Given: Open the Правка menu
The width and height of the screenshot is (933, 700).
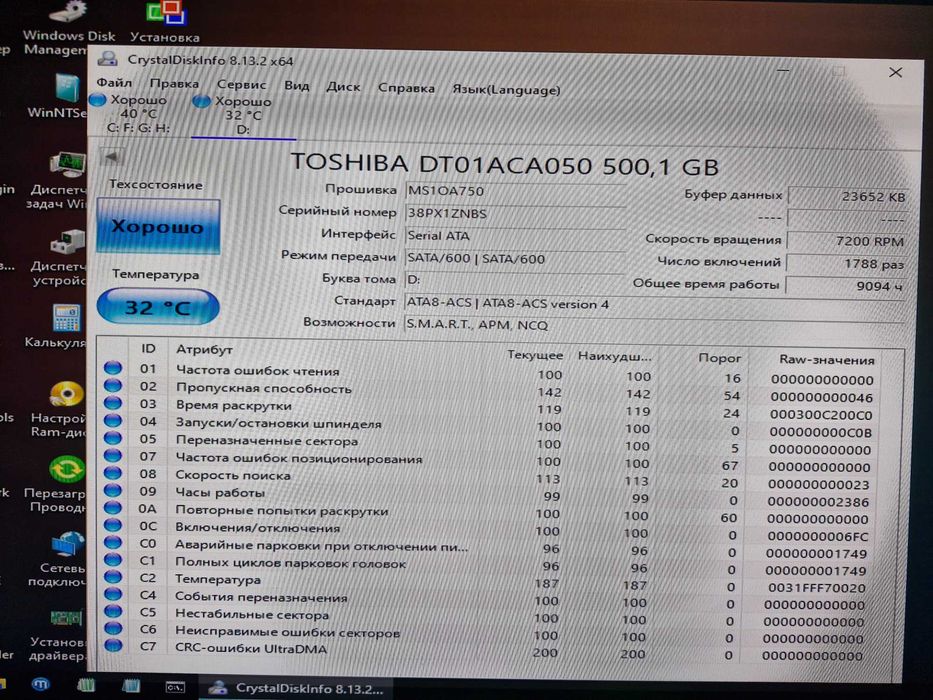Looking at the screenshot, I should click(174, 83).
